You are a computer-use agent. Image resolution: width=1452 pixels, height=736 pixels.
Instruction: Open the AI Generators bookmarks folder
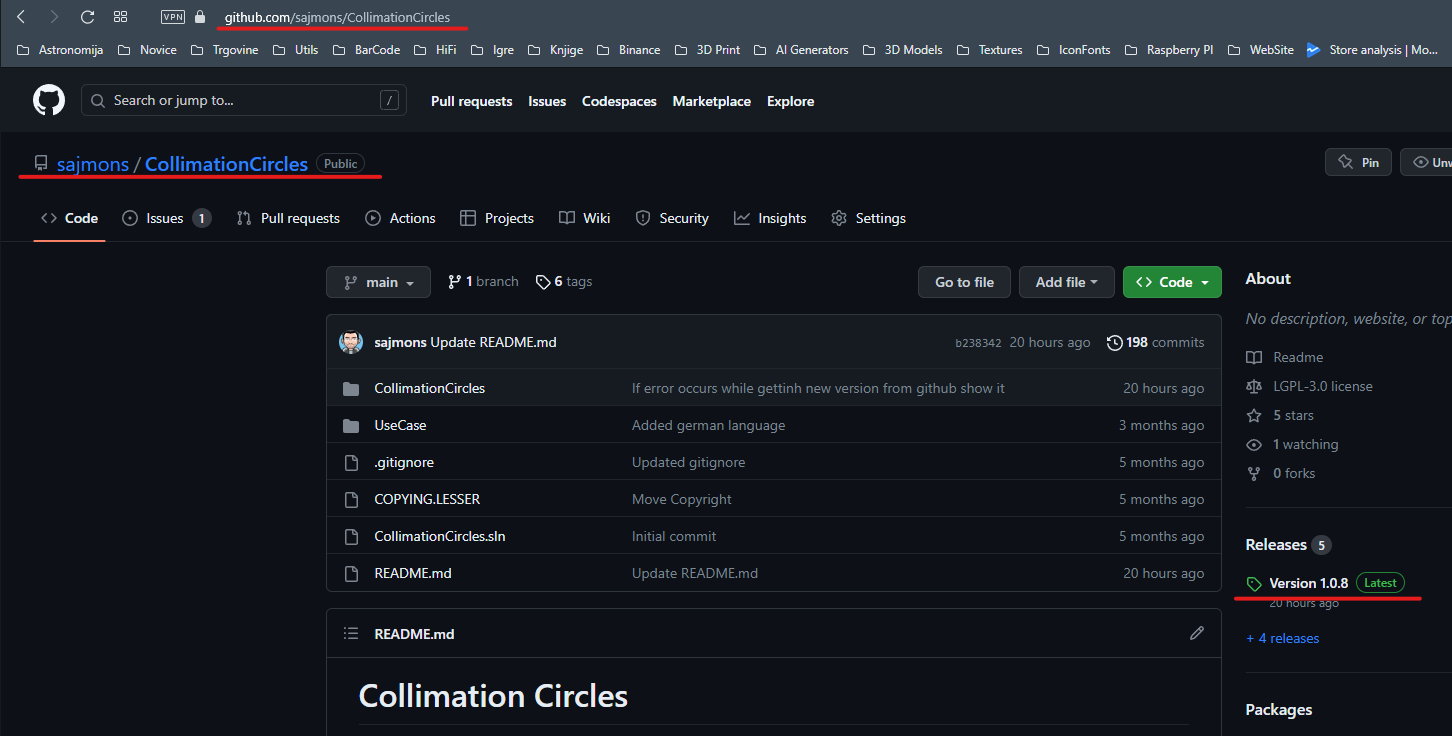801,50
